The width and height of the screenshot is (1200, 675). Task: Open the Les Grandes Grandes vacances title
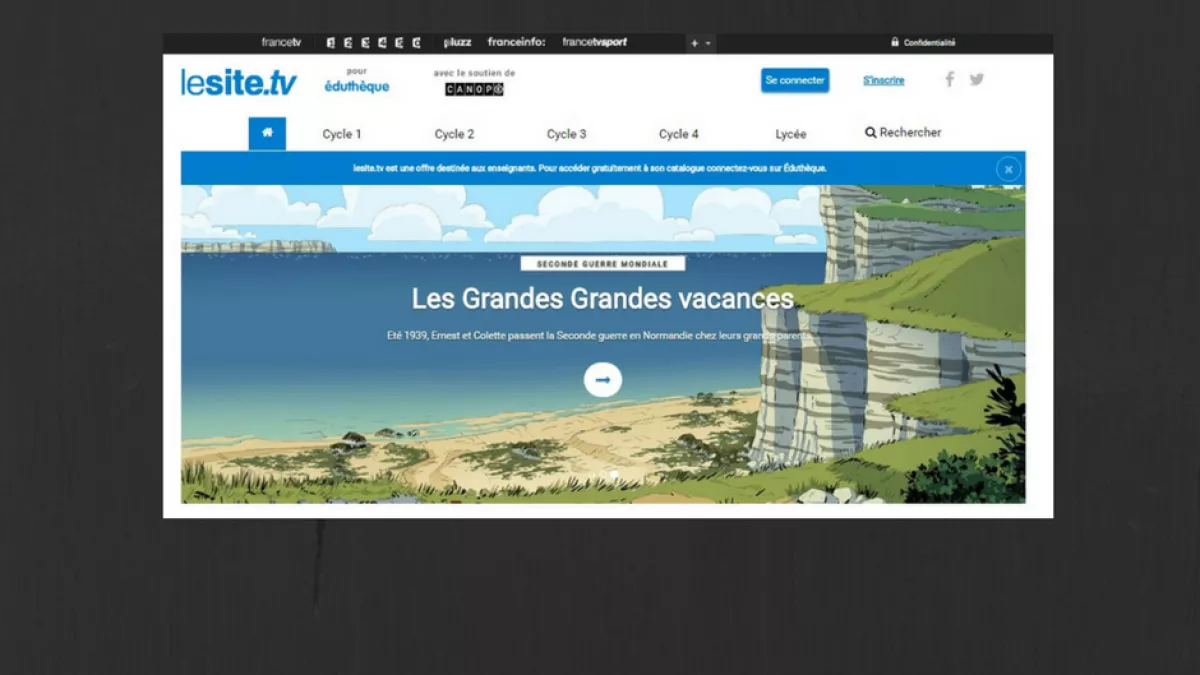603,298
